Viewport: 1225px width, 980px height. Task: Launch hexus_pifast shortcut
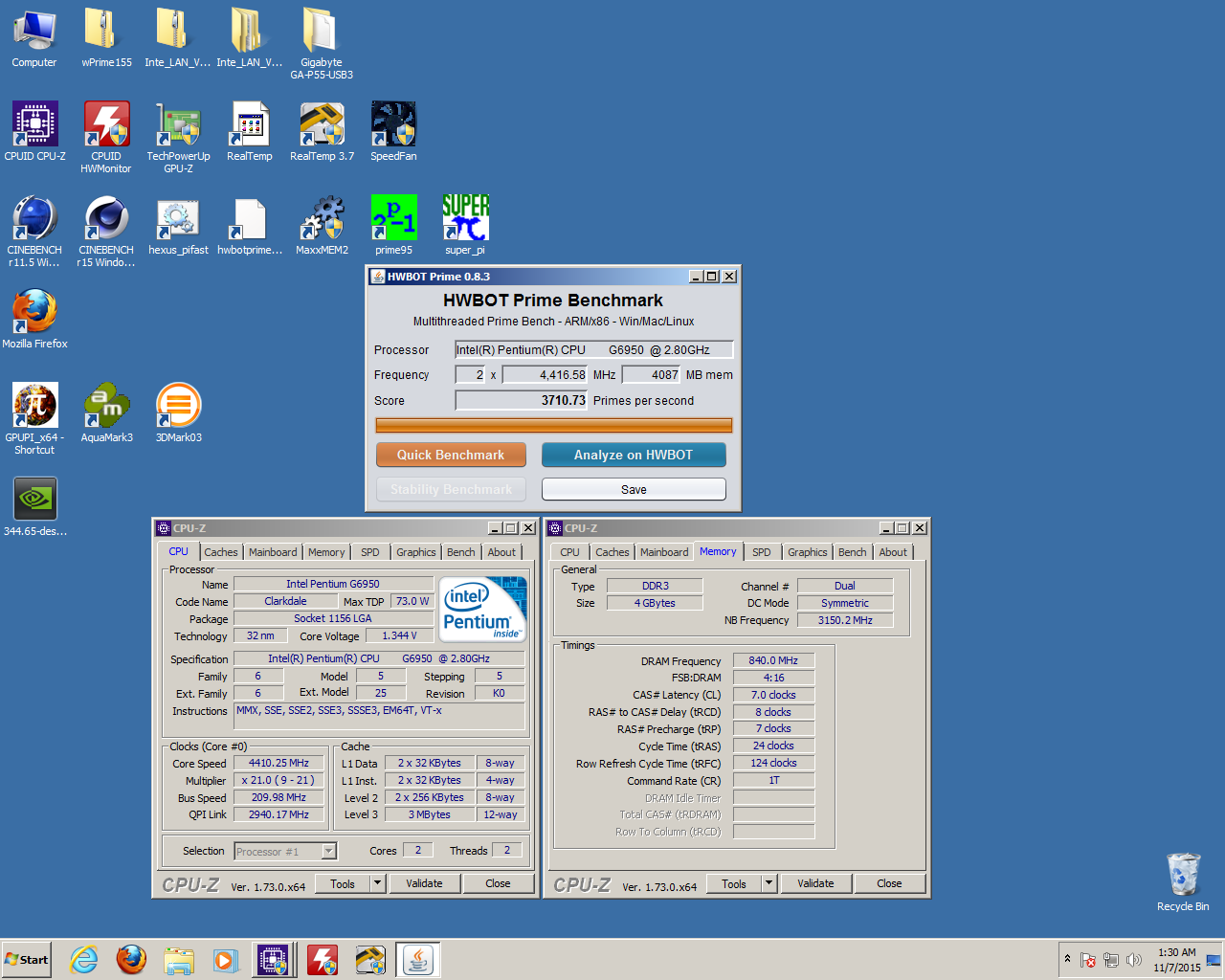[x=178, y=226]
